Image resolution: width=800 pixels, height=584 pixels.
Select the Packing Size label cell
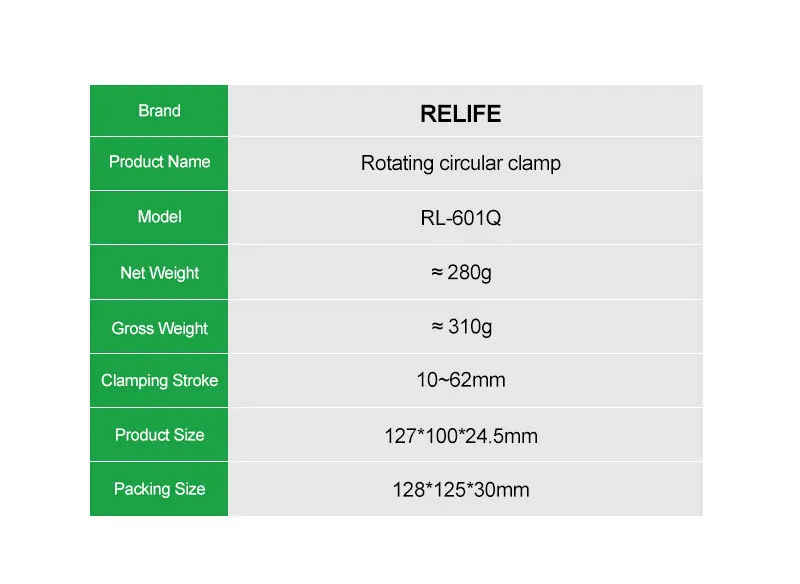coord(159,489)
